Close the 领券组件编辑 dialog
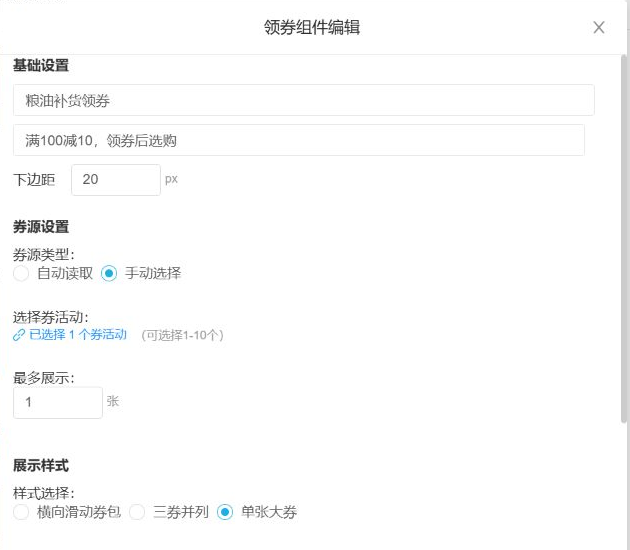 (599, 28)
